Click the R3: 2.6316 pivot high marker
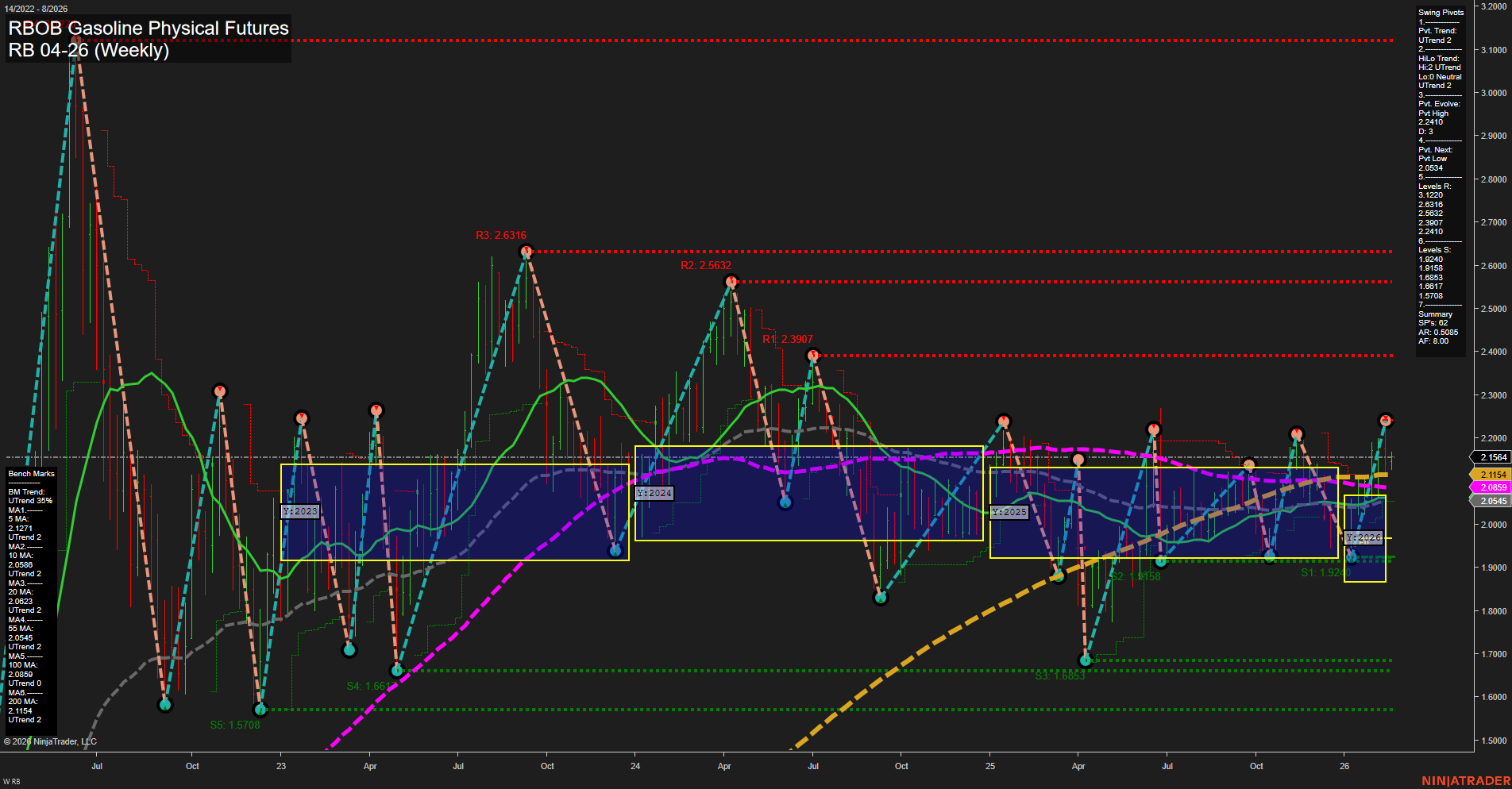The width and height of the screenshot is (1512, 789). tap(525, 251)
